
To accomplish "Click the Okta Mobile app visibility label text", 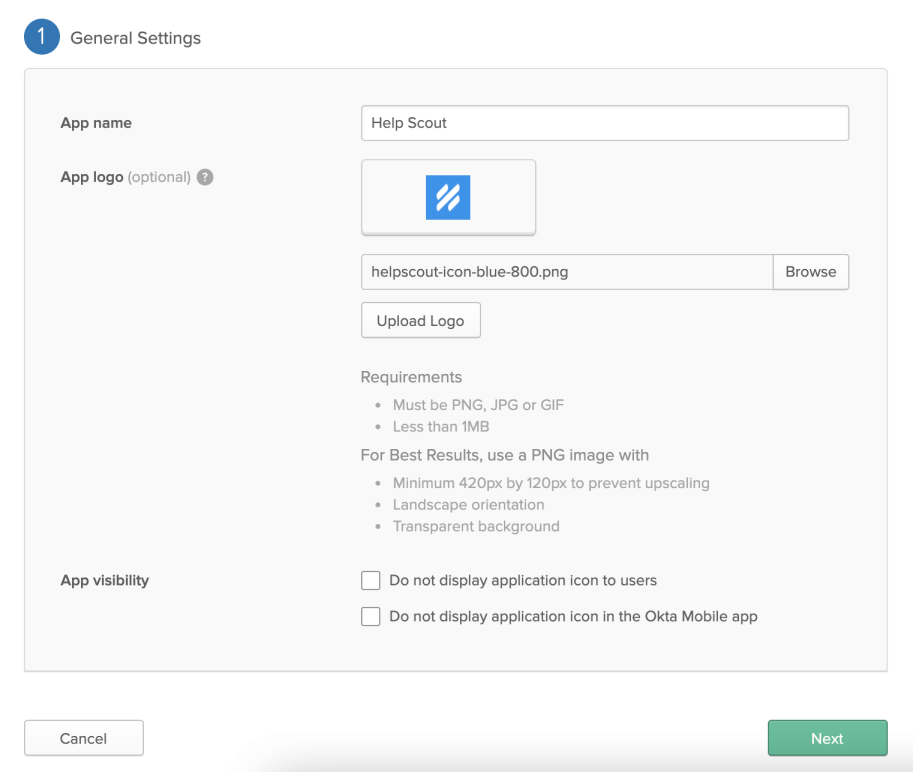I will click(x=573, y=617).
